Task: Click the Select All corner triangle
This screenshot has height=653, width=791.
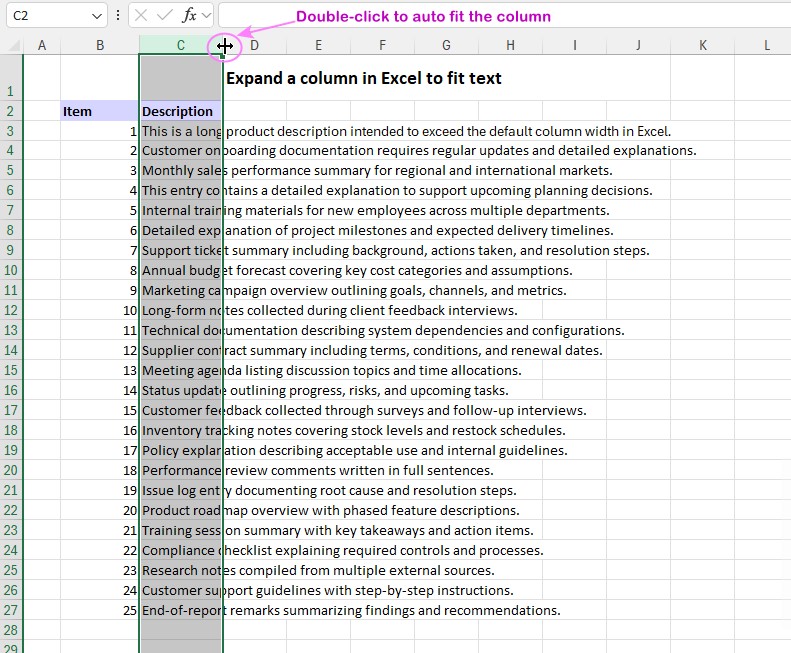Action: click(14, 45)
